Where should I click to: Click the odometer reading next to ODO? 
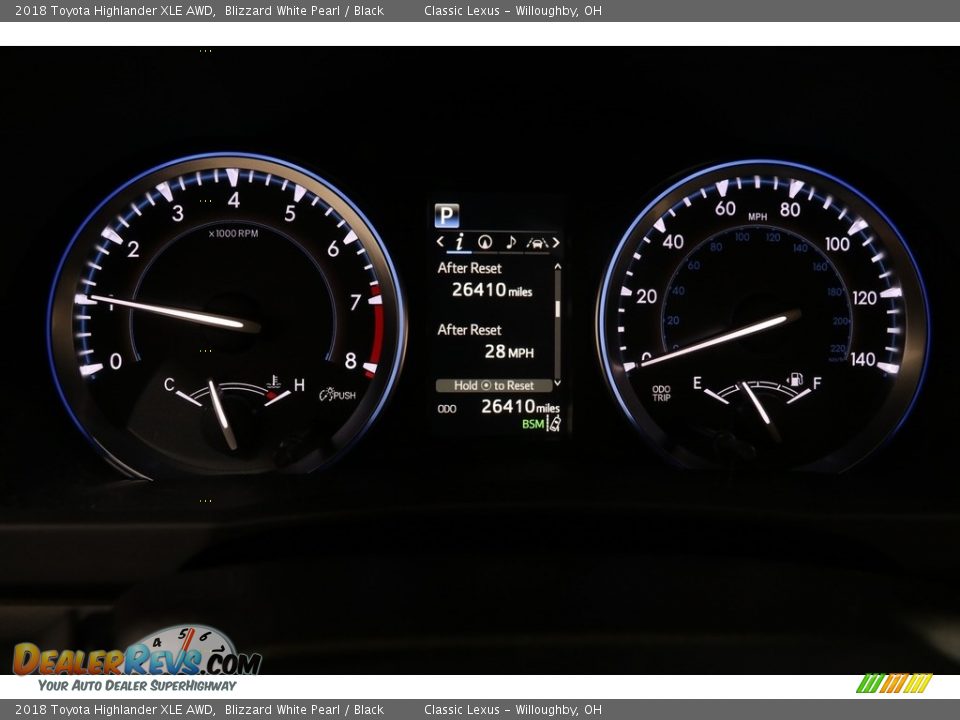coord(520,406)
